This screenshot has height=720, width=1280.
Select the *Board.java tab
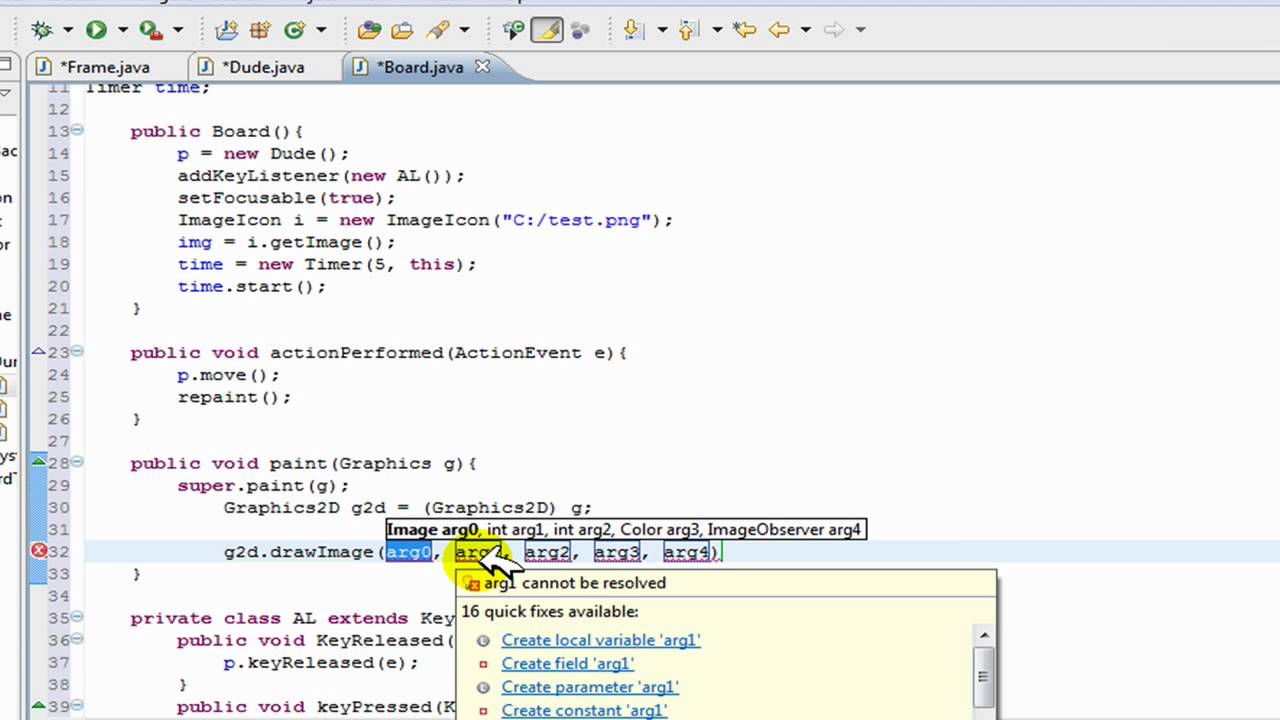pyautogui.click(x=419, y=67)
